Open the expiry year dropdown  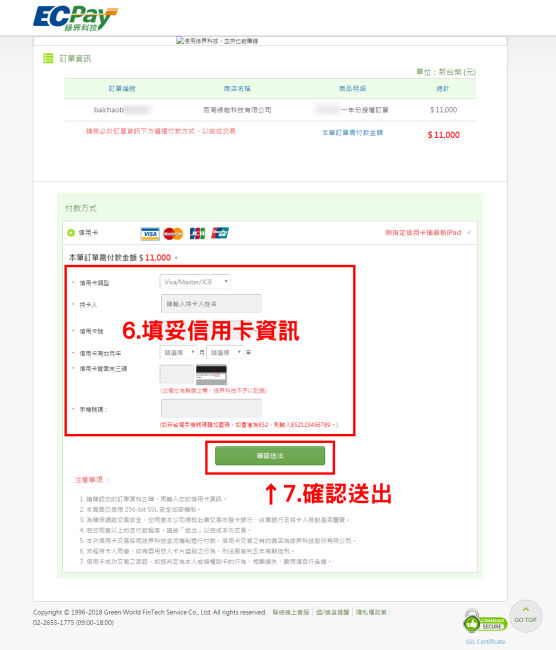225,353
